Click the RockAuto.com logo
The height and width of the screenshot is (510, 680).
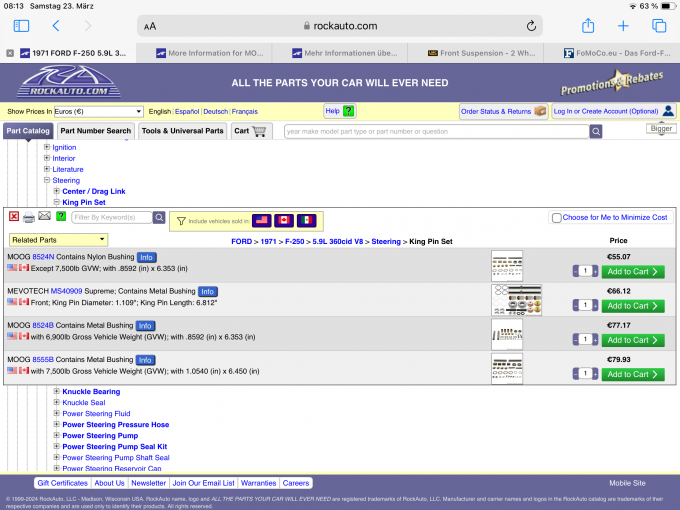(x=69, y=82)
